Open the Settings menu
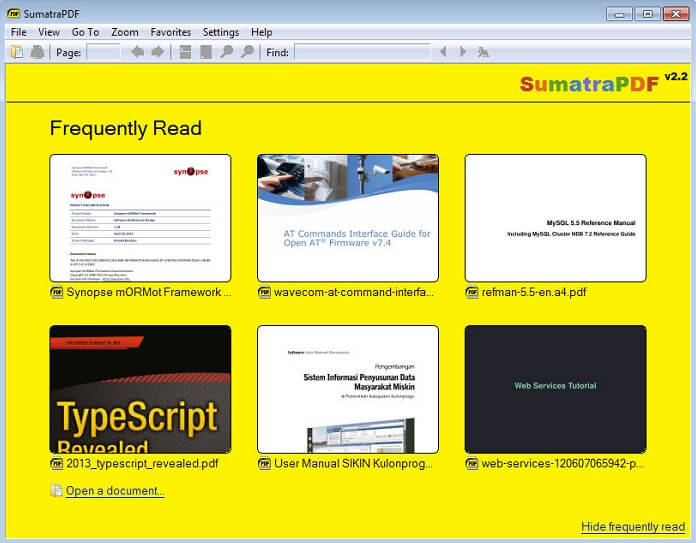The width and height of the screenshot is (696, 543). pos(221,32)
